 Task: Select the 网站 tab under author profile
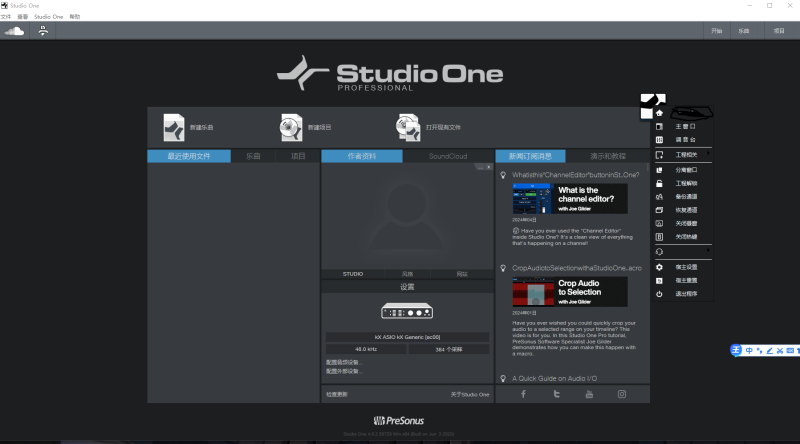pyautogui.click(x=462, y=274)
